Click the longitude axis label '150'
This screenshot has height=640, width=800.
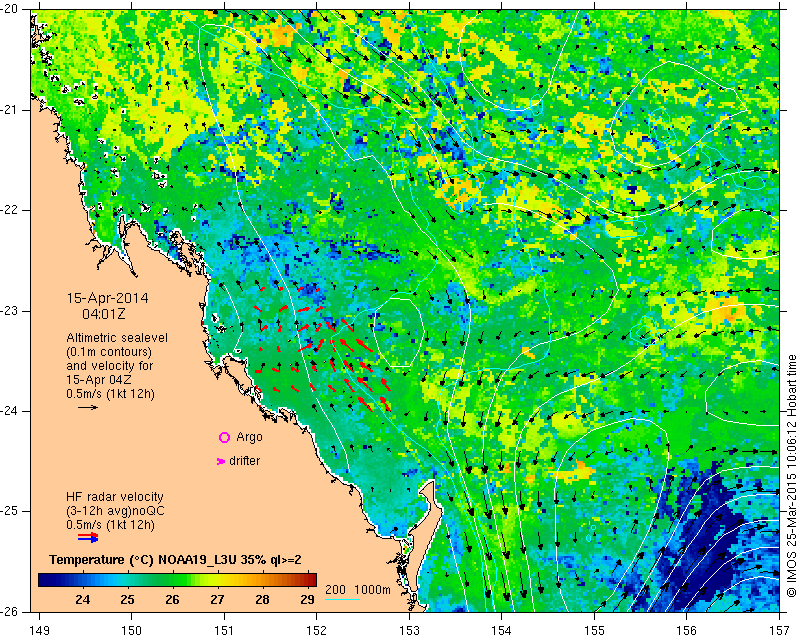click(x=132, y=630)
